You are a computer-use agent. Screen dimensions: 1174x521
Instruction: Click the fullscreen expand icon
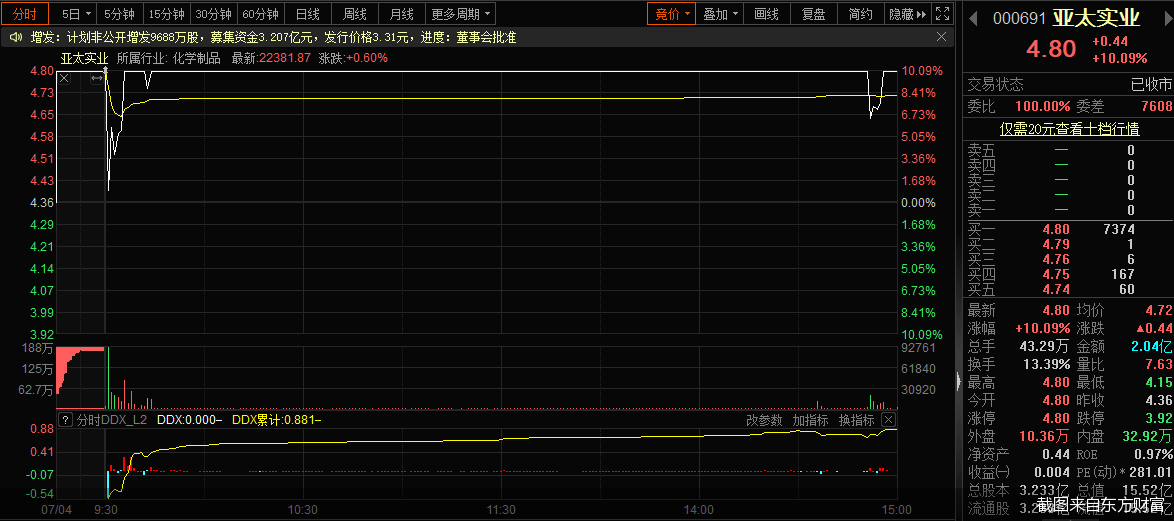(942, 14)
